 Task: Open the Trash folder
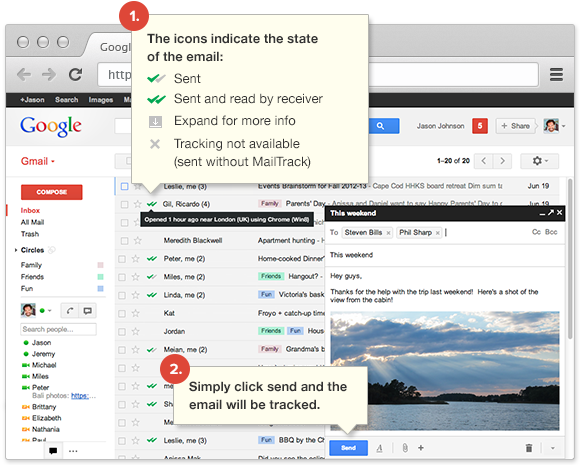click(30, 234)
